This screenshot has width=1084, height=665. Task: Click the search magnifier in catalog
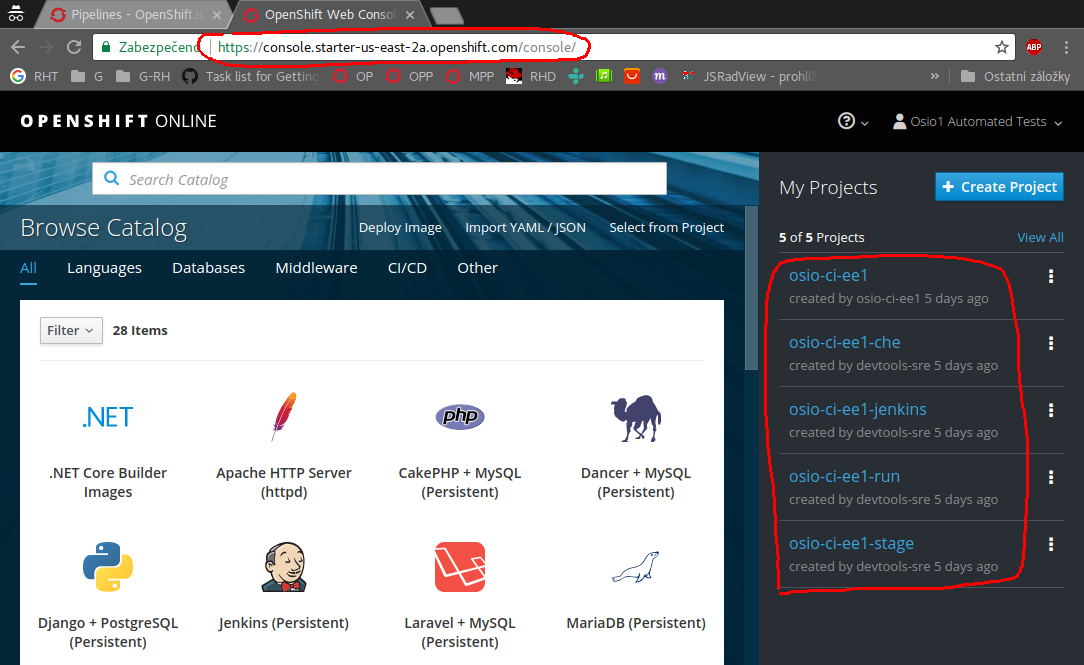pyautogui.click(x=111, y=179)
